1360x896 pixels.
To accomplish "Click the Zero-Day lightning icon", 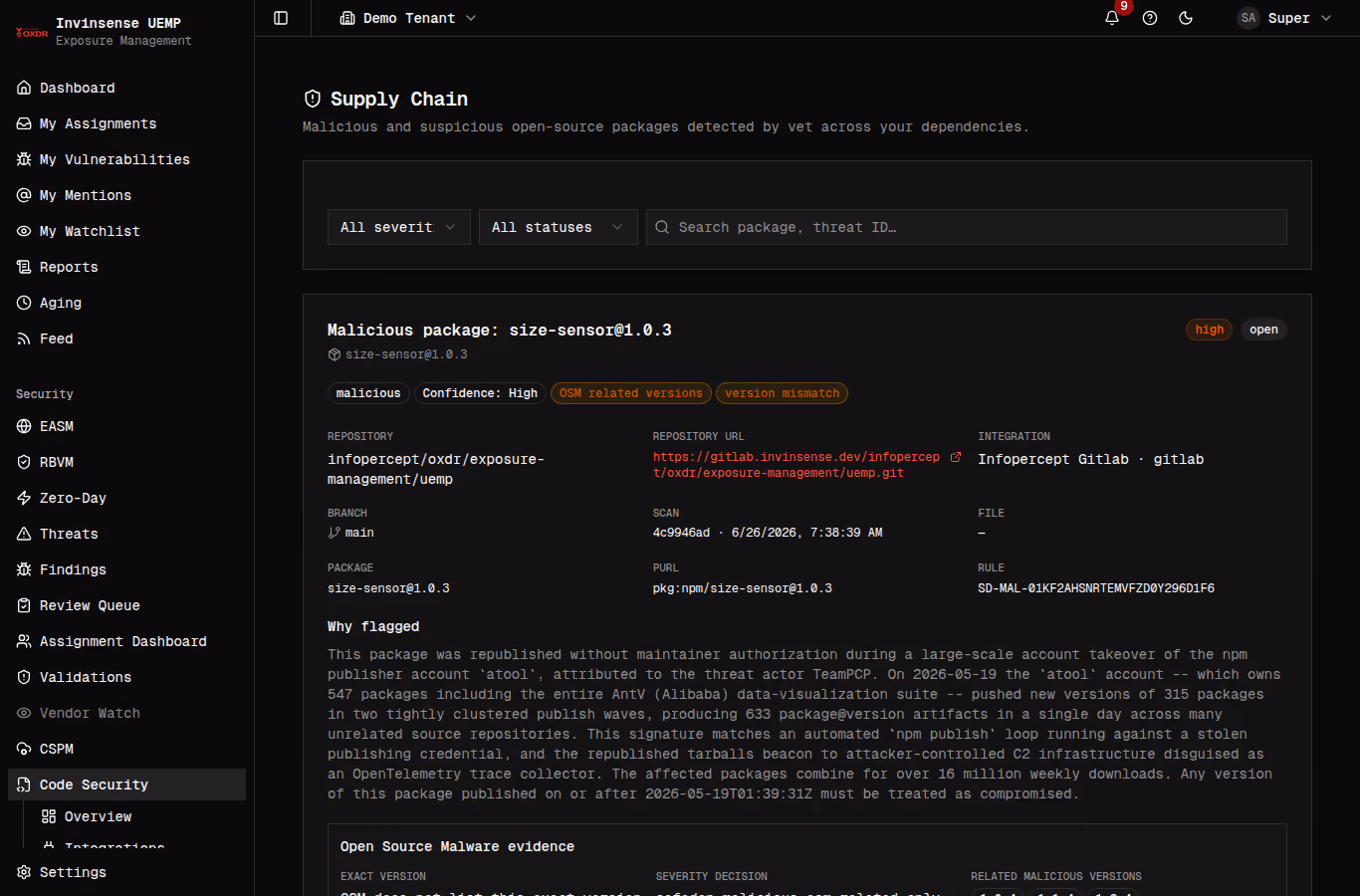I will (x=24, y=498).
